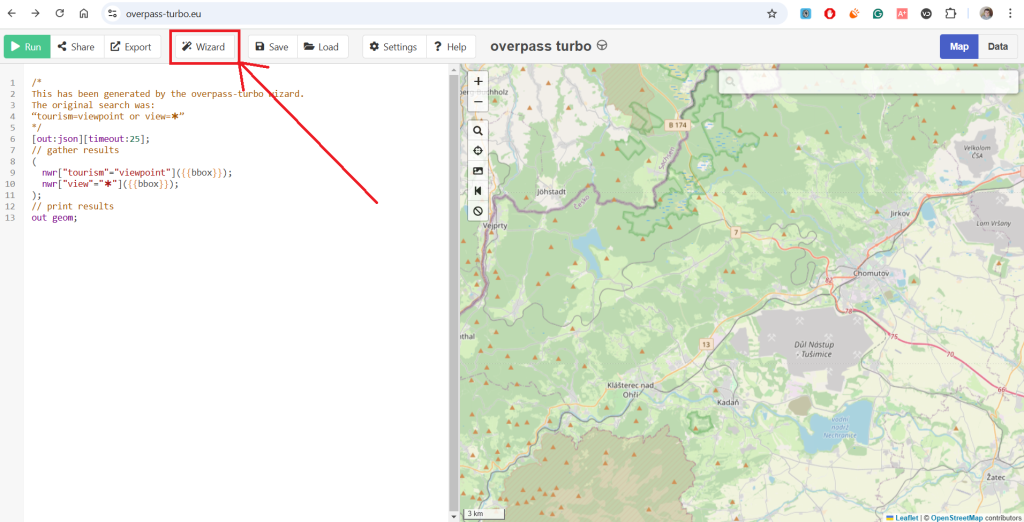Screen dimensions: 1024x522
Task: Click the address bar showing overpass-turbo.eu
Action: [x=444, y=13]
